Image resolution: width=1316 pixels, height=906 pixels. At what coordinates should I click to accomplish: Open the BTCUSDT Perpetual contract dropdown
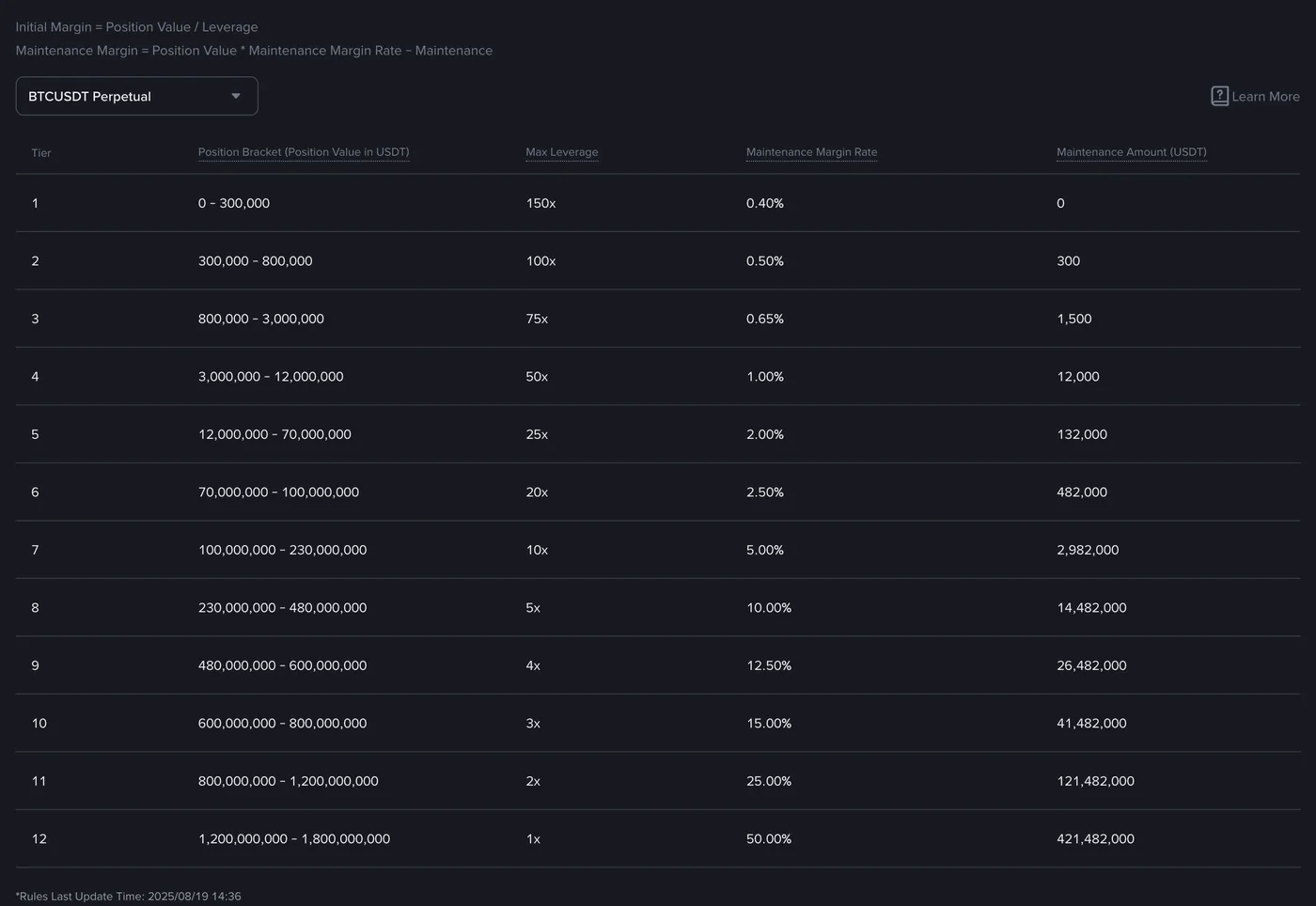[136, 96]
